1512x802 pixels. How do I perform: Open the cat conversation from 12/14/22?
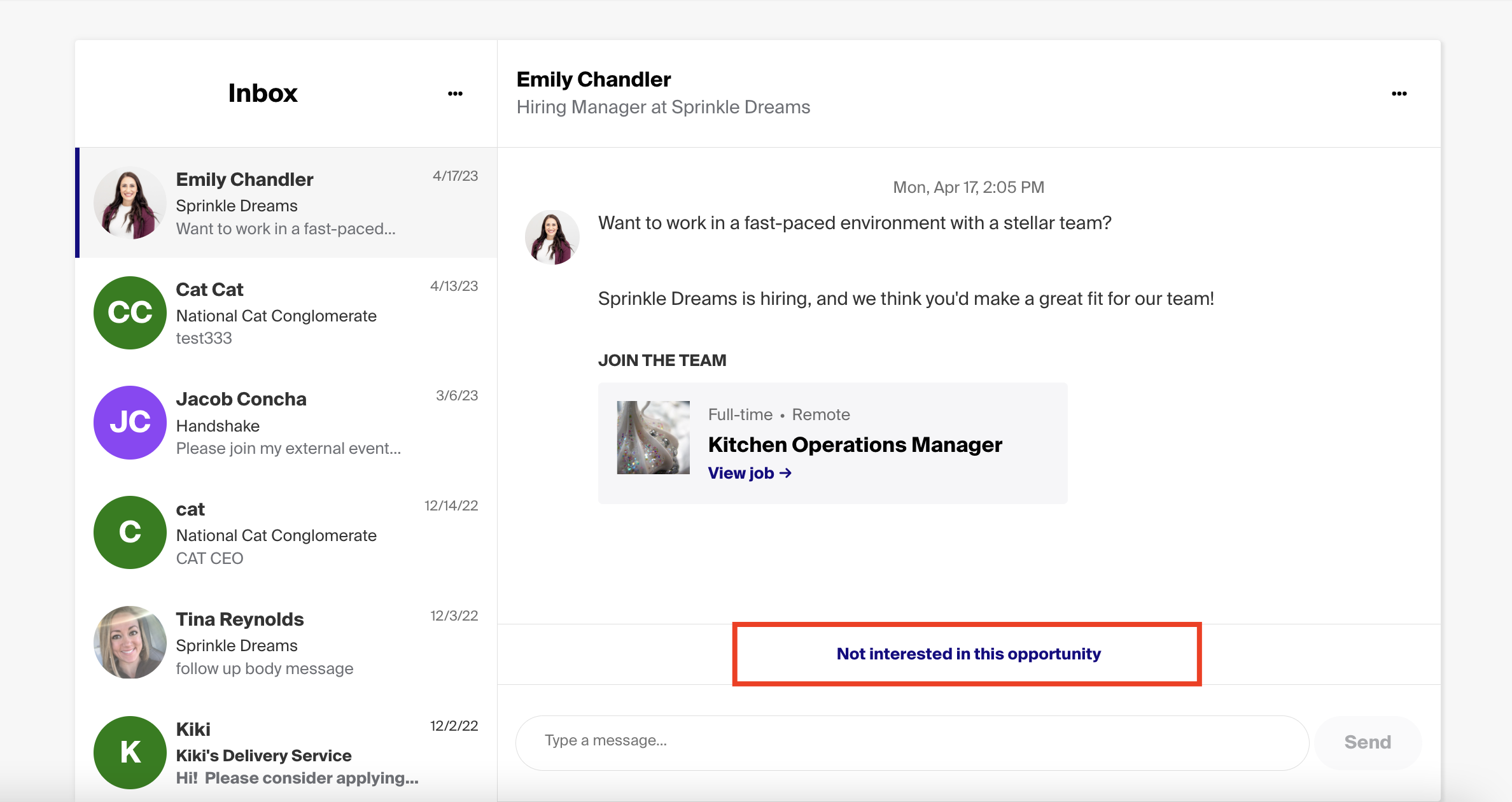[286, 532]
